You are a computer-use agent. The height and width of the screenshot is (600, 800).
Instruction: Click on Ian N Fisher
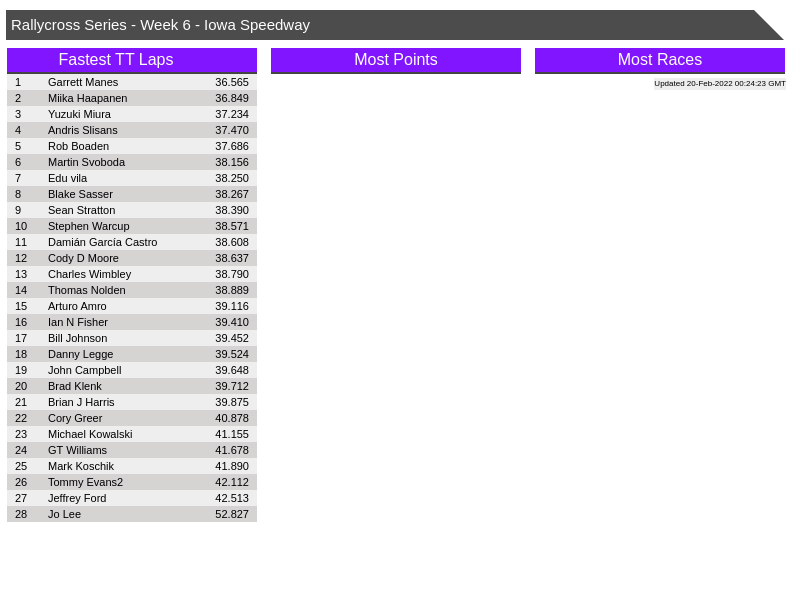pos(78,322)
